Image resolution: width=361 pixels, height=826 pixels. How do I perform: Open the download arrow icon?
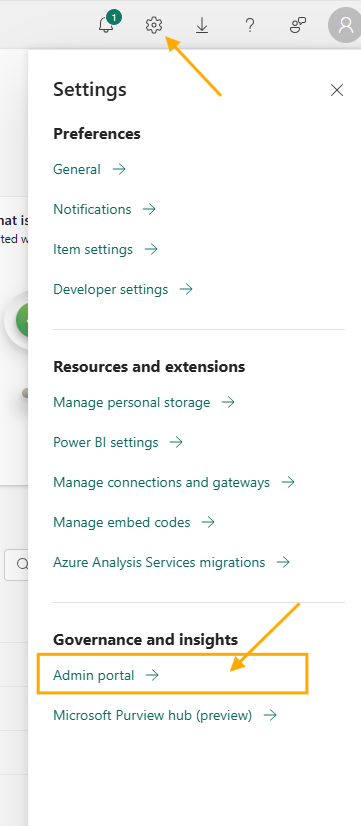202,25
